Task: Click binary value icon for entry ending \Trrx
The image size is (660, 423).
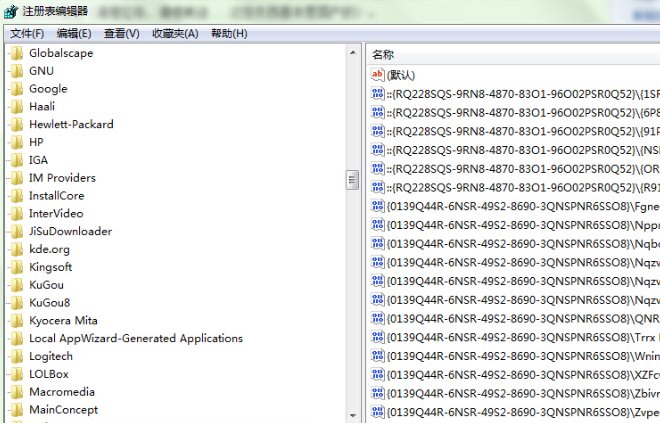Action: pos(378,337)
